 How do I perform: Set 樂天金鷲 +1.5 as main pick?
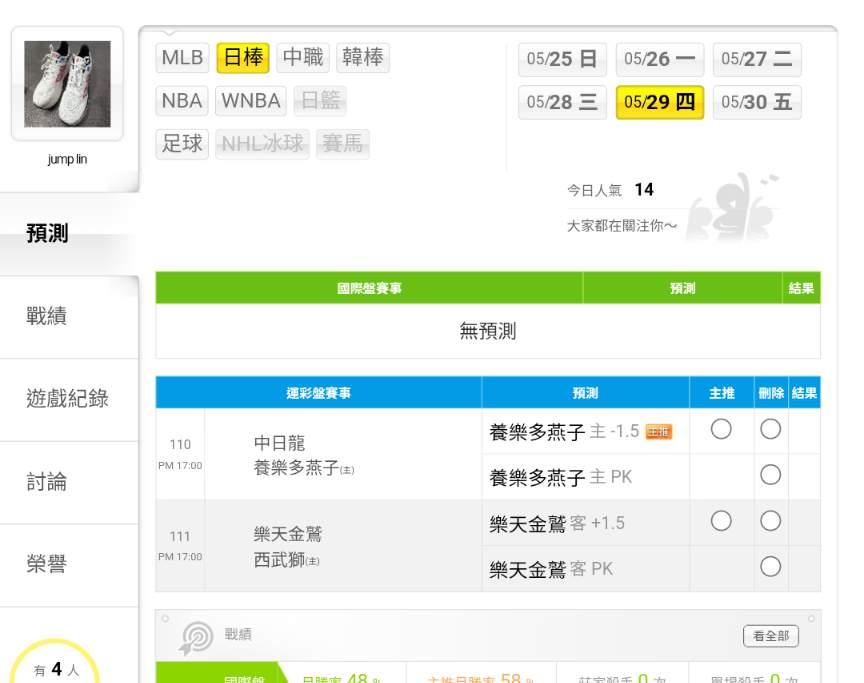(x=721, y=521)
